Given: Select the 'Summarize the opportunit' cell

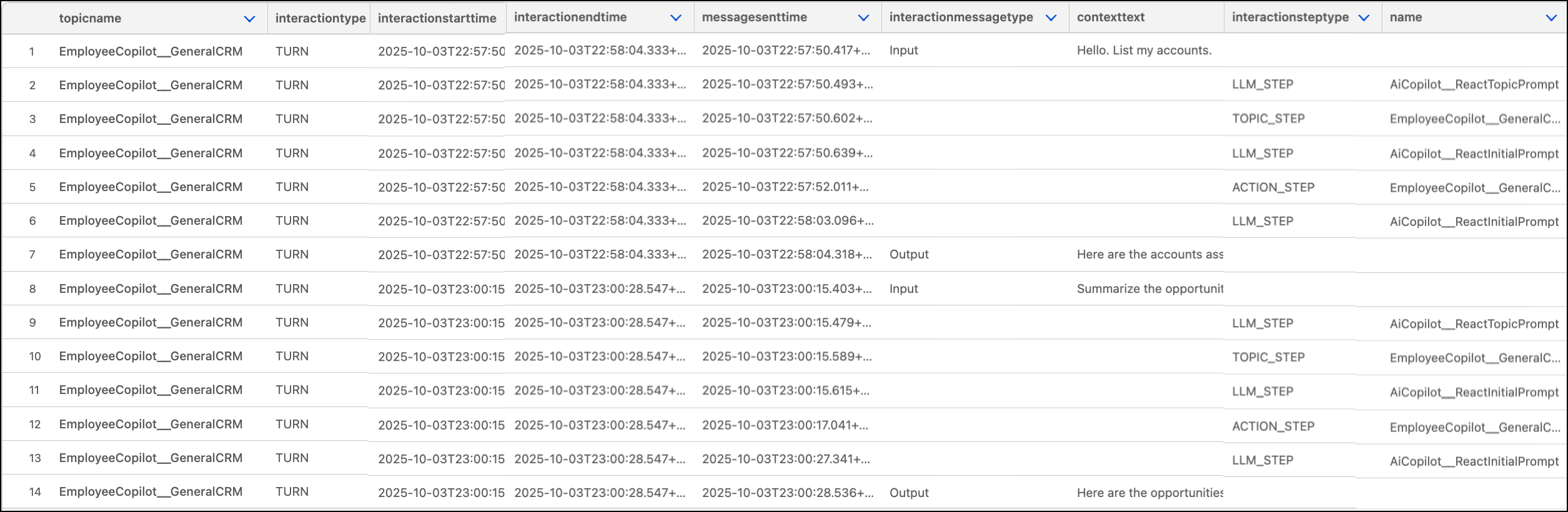Looking at the screenshot, I should [x=1150, y=289].
